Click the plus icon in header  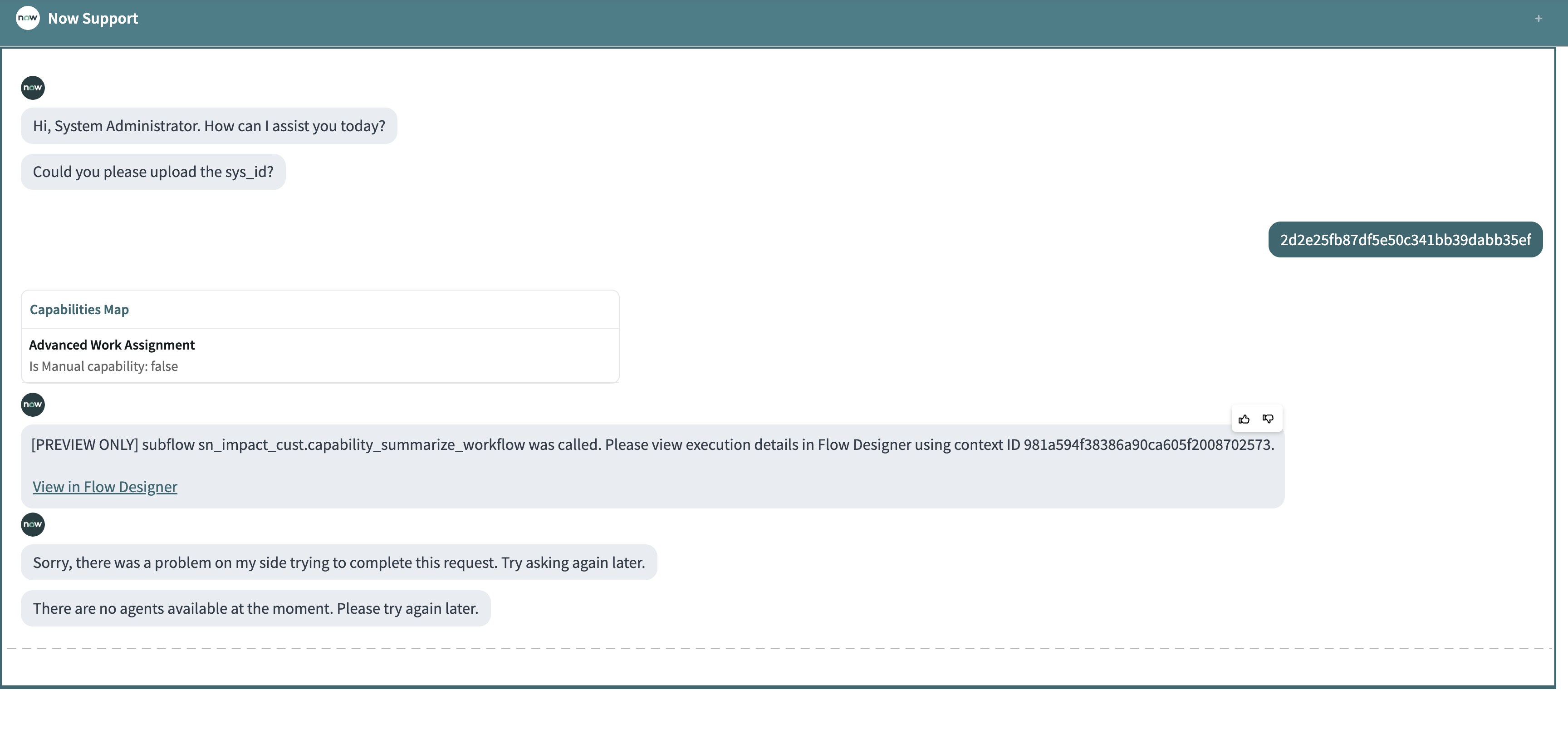pyautogui.click(x=1538, y=19)
